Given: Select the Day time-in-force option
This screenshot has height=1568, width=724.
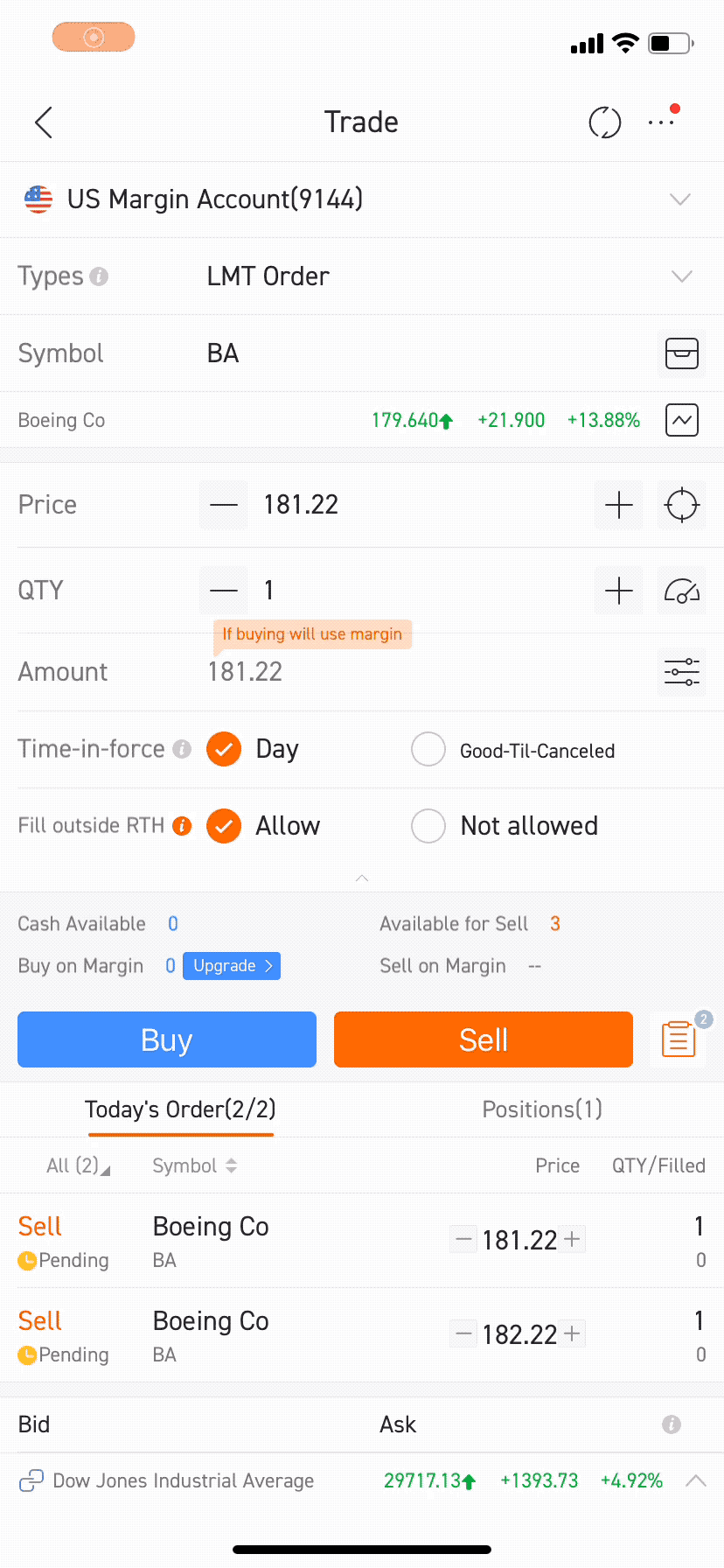Looking at the screenshot, I should pos(253,749).
